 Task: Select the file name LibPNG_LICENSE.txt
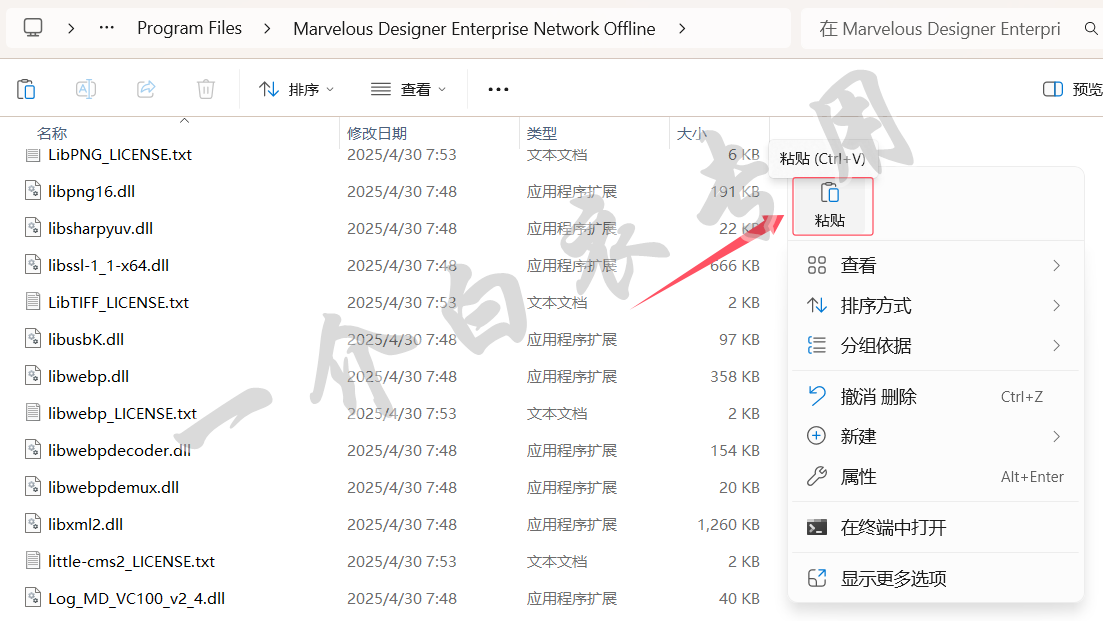[x=120, y=155]
